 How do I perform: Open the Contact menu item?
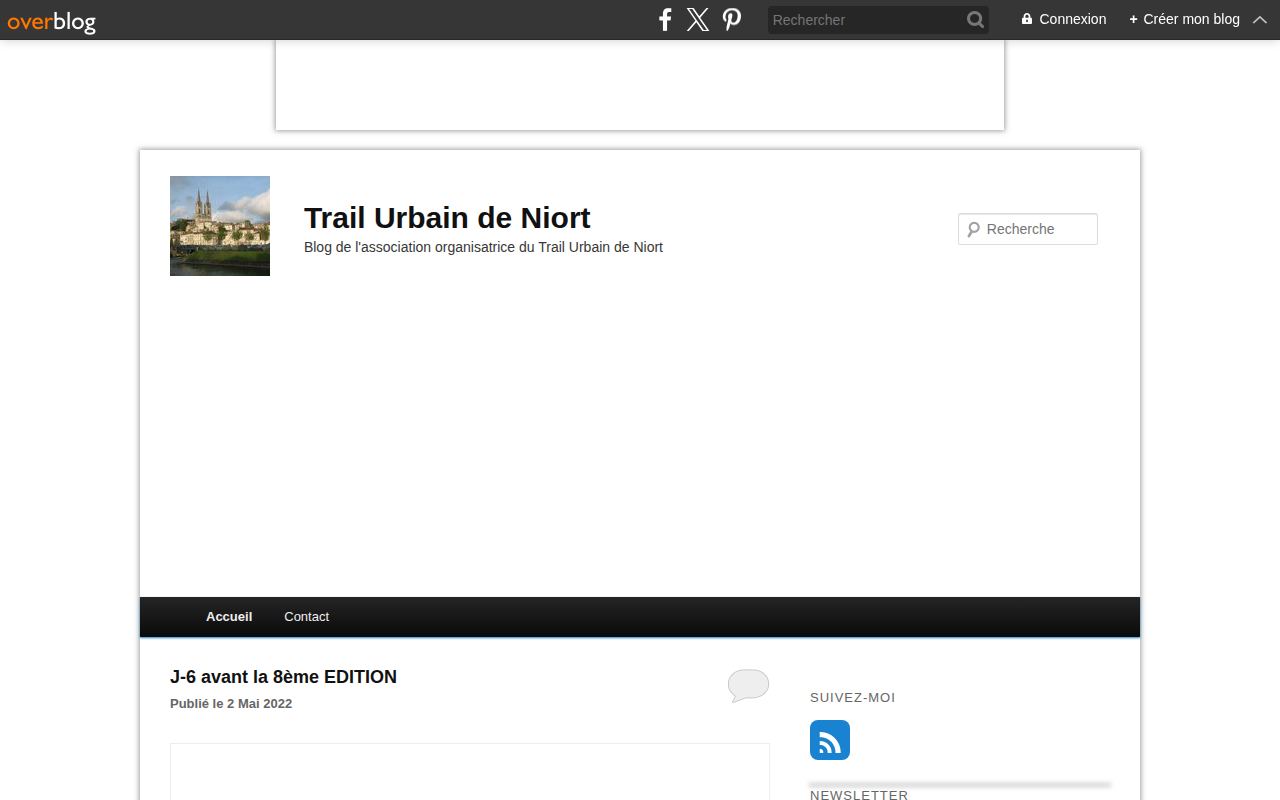(x=306, y=617)
